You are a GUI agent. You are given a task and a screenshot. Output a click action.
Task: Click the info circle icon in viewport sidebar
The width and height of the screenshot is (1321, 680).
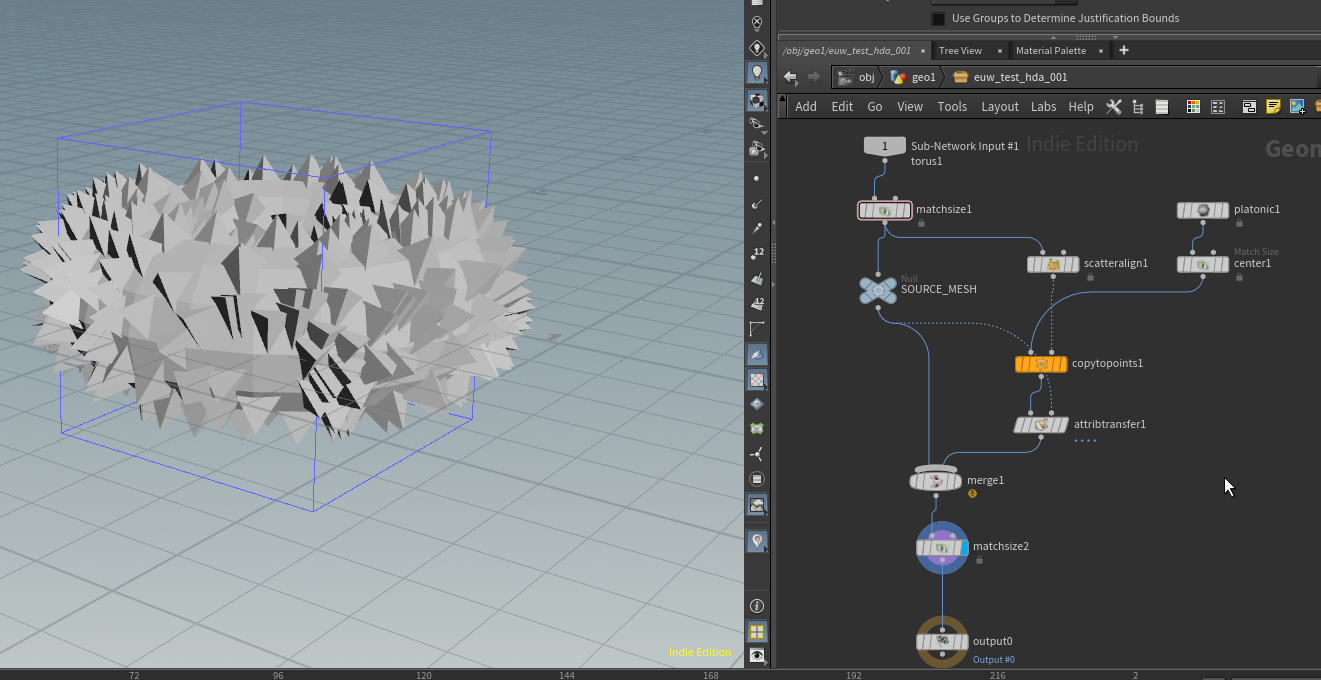tap(757, 606)
